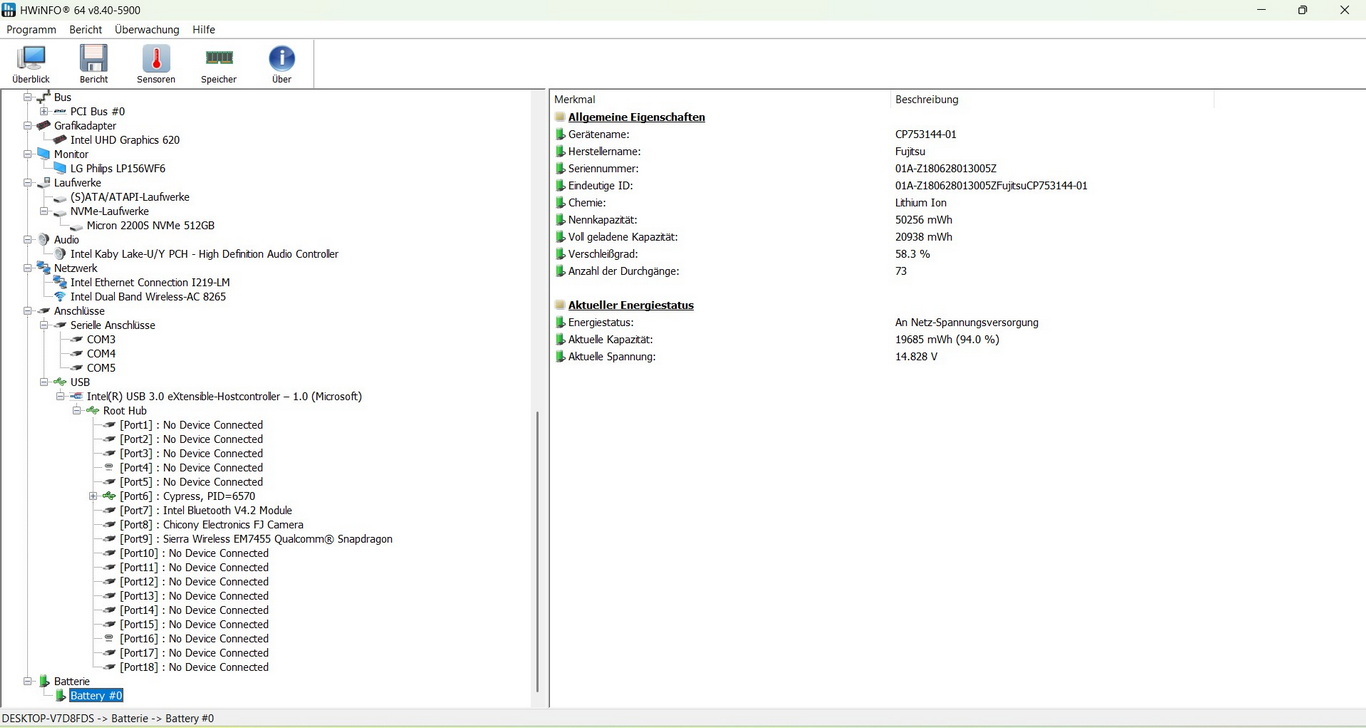Image resolution: width=1366 pixels, height=728 pixels.
Task: Open Sensoren thermometer icon
Action: coord(156,64)
